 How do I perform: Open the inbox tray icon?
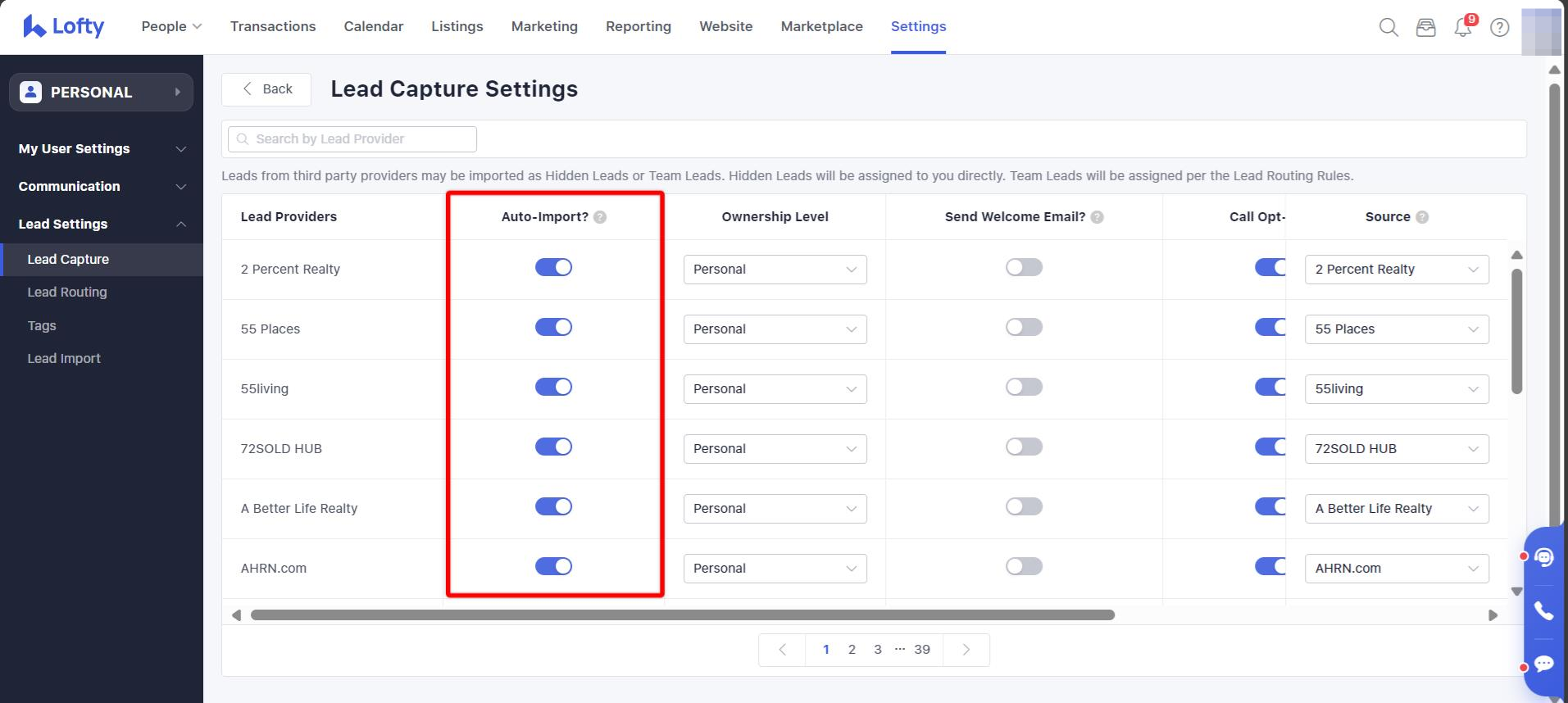click(1425, 27)
